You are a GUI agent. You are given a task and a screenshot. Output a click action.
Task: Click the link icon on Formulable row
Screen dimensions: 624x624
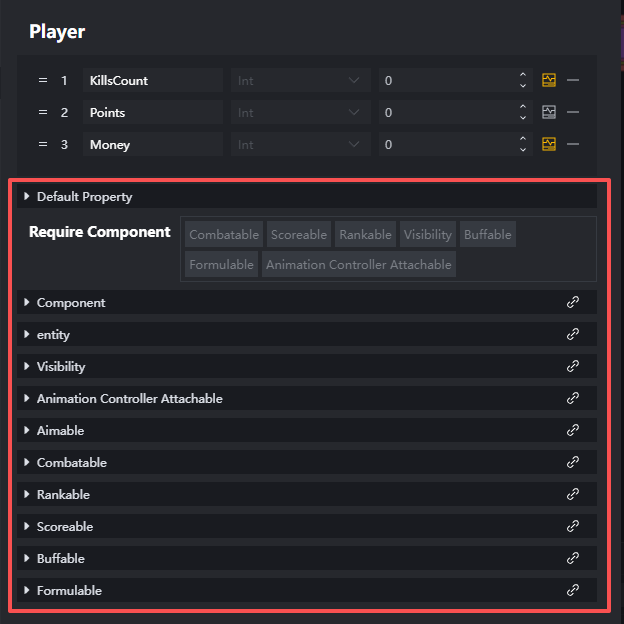573,590
